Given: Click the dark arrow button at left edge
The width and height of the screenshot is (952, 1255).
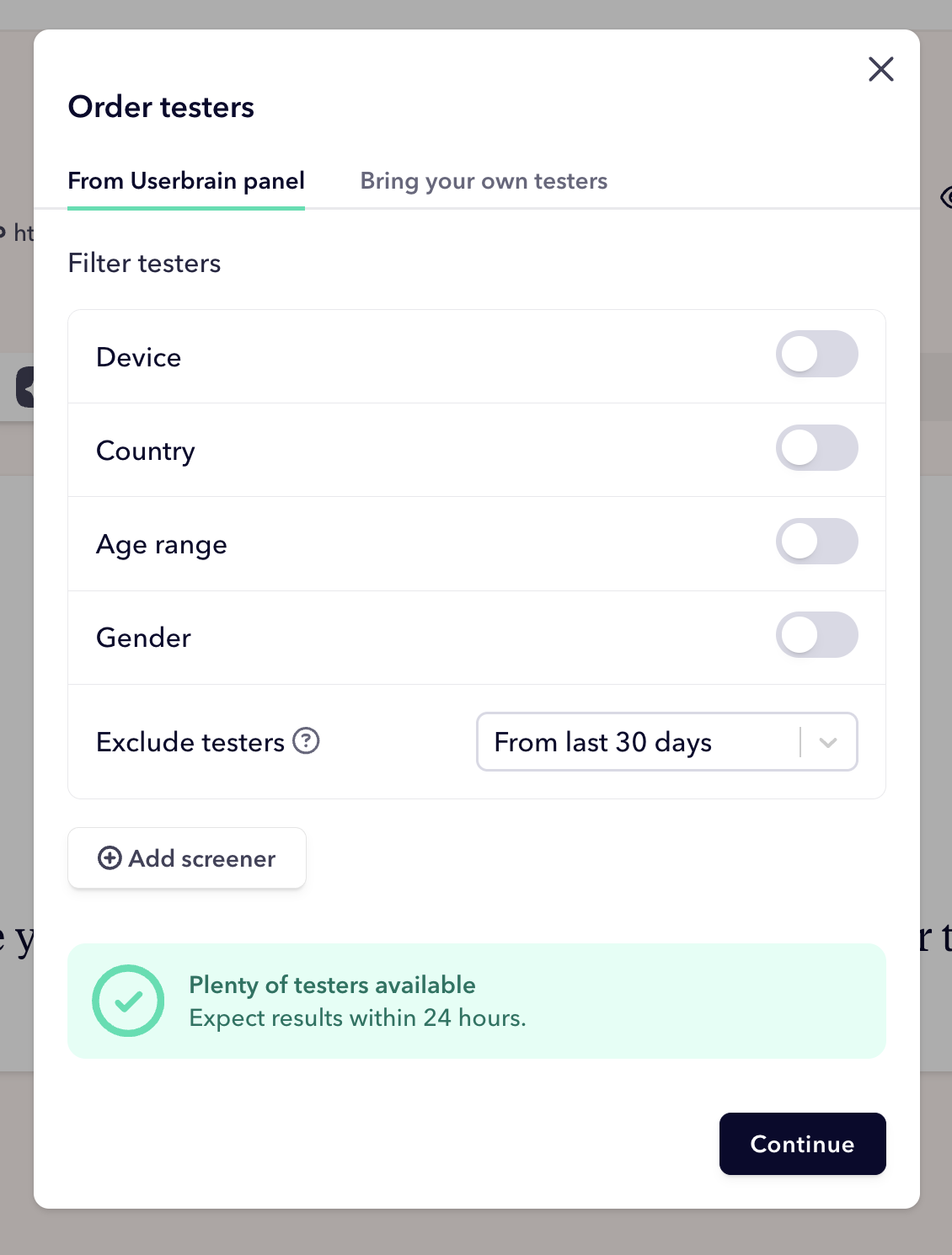Looking at the screenshot, I should (x=25, y=387).
